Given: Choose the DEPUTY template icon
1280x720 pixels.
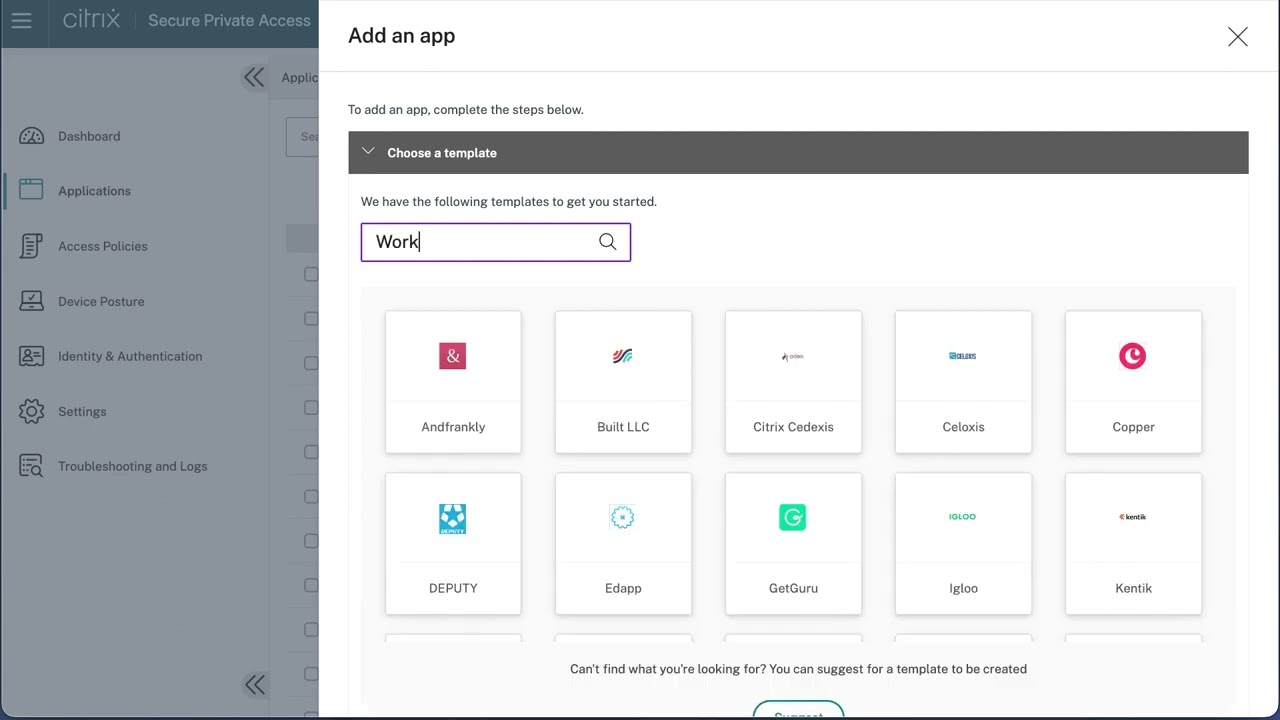Looking at the screenshot, I should 452,517.
